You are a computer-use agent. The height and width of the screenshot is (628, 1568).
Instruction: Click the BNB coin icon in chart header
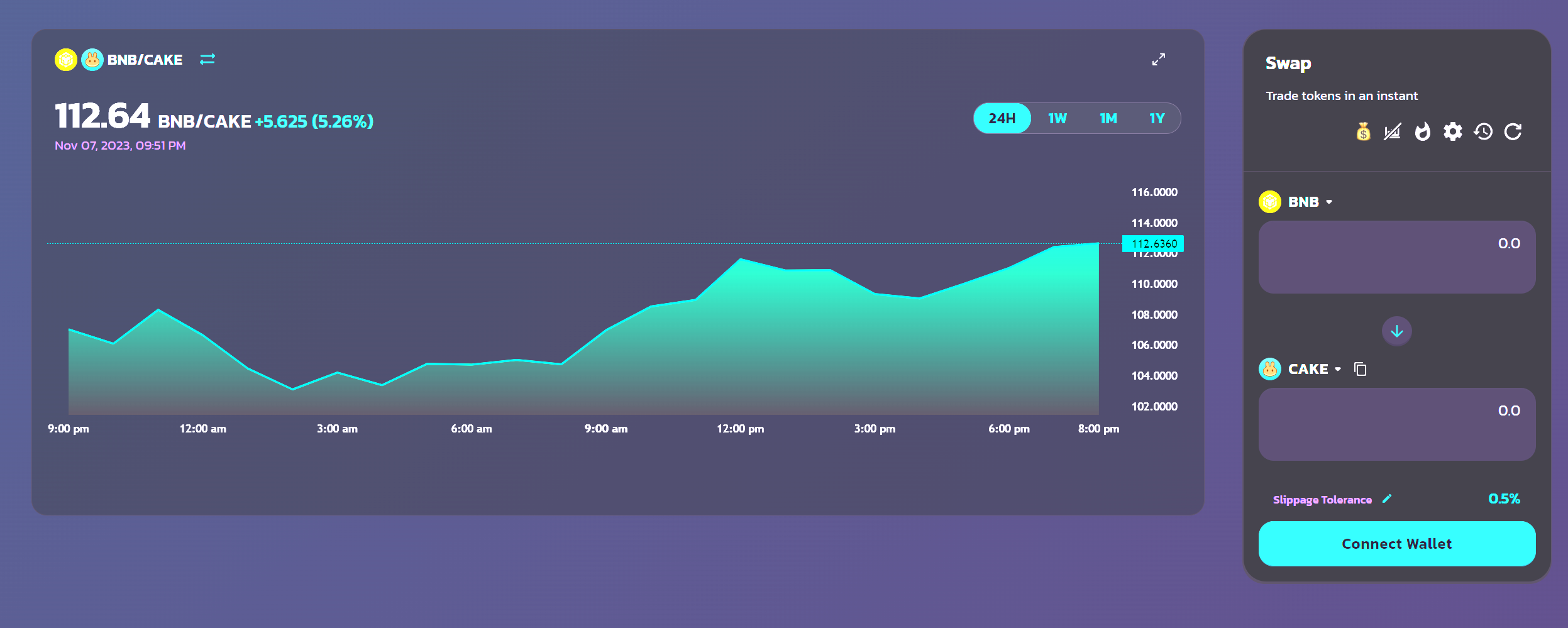66,60
